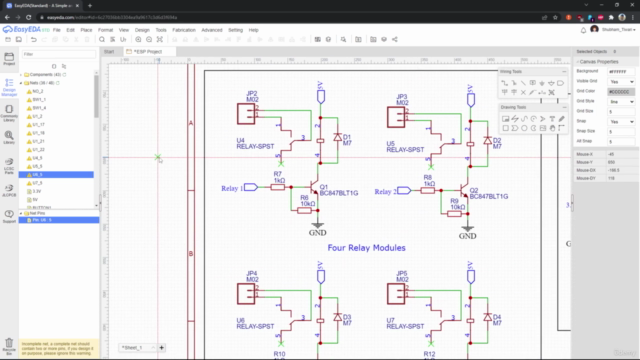Image resolution: width=640 pixels, height=360 pixels.
Task: Click the Save toolbar icon
Action: (x=18, y=40)
